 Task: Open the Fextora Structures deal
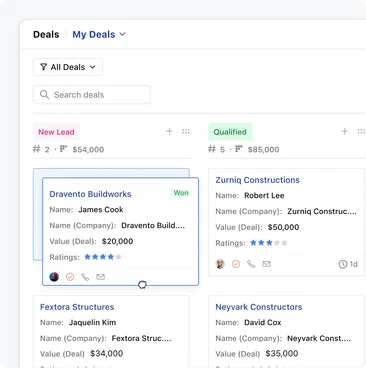click(77, 307)
